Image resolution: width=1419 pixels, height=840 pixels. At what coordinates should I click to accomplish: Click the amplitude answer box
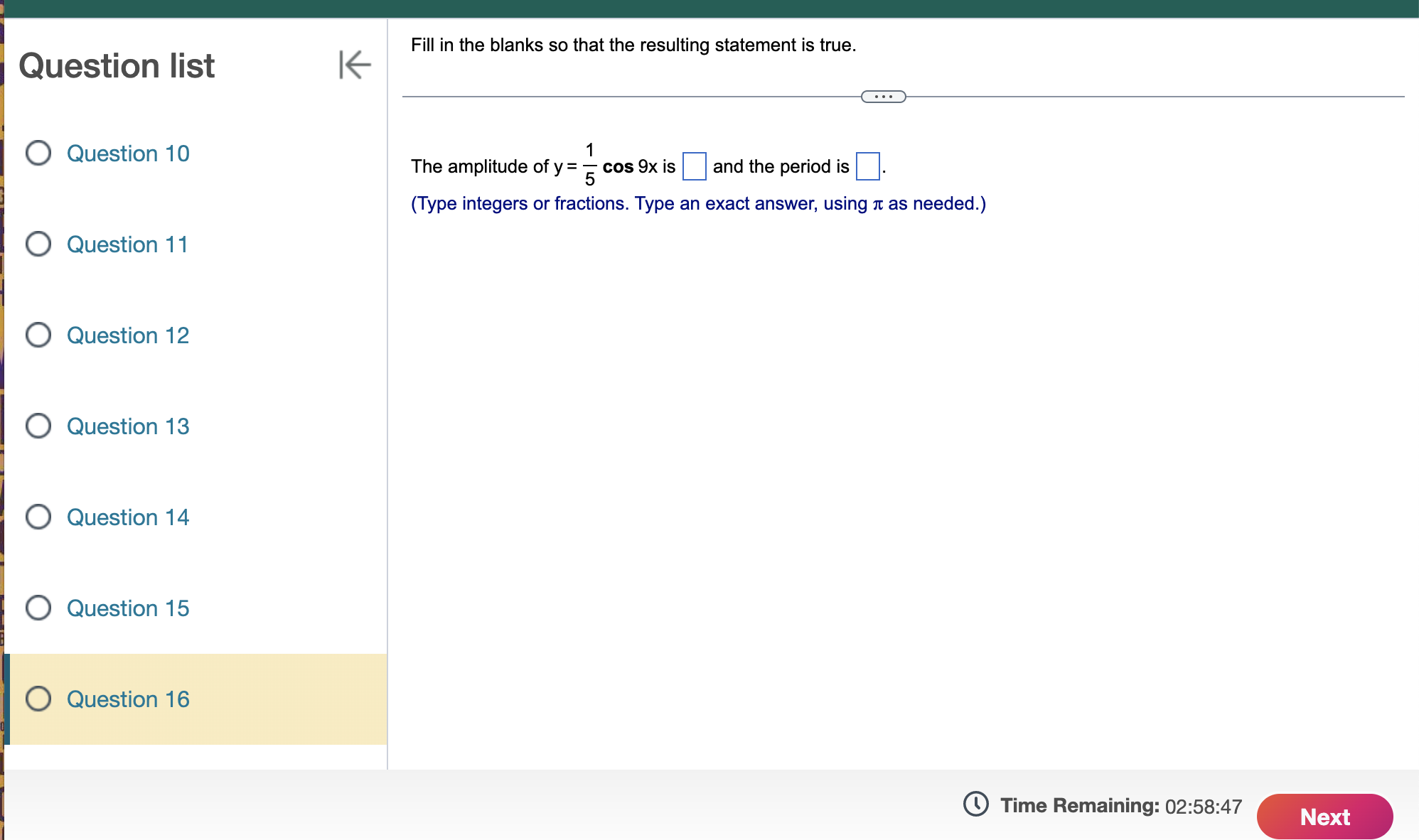(x=694, y=166)
